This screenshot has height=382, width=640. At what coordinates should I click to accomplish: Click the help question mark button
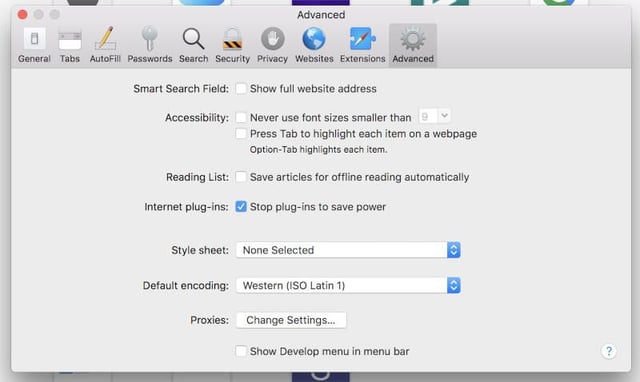tap(609, 351)
